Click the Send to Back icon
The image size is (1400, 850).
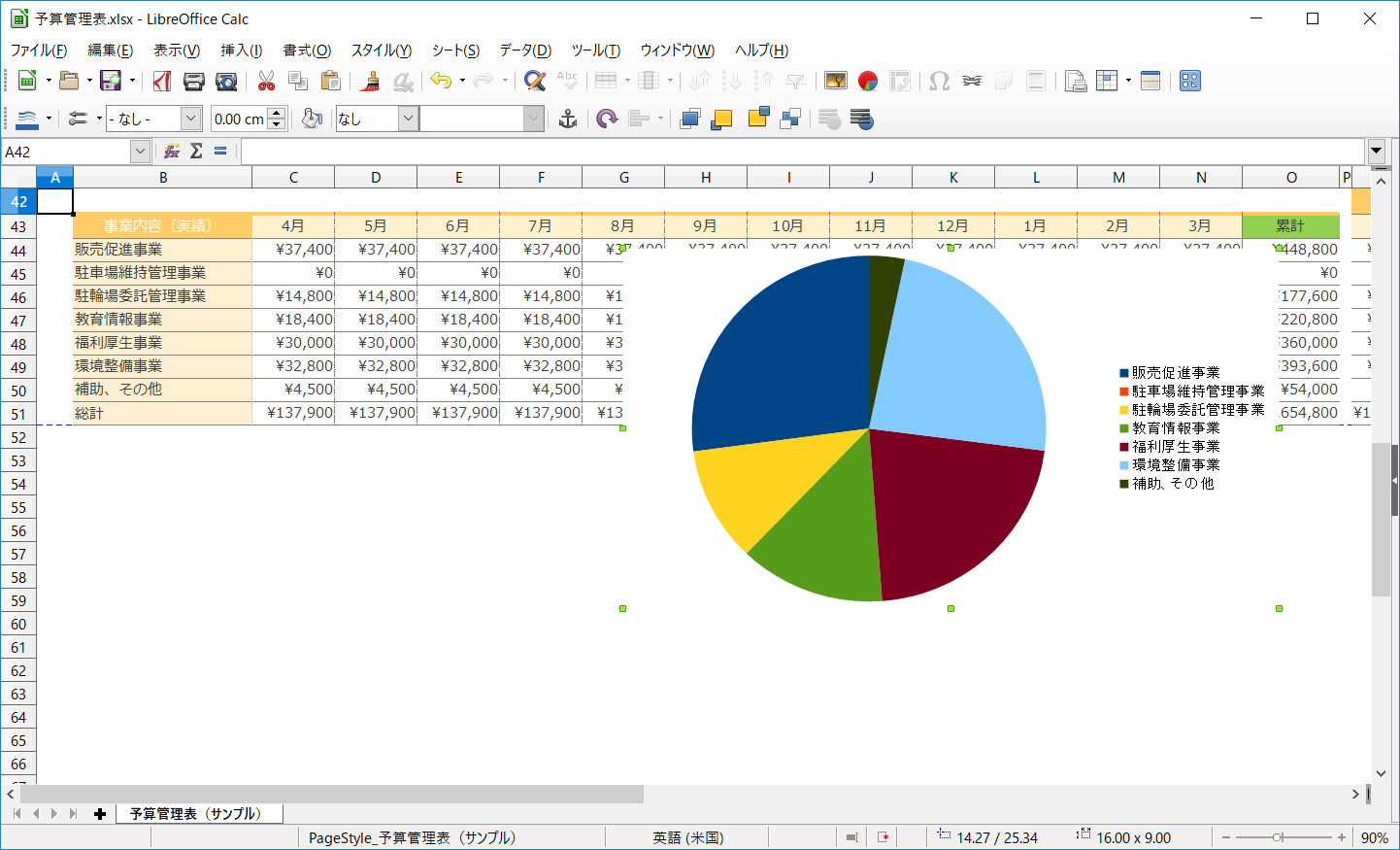[790, 119]
